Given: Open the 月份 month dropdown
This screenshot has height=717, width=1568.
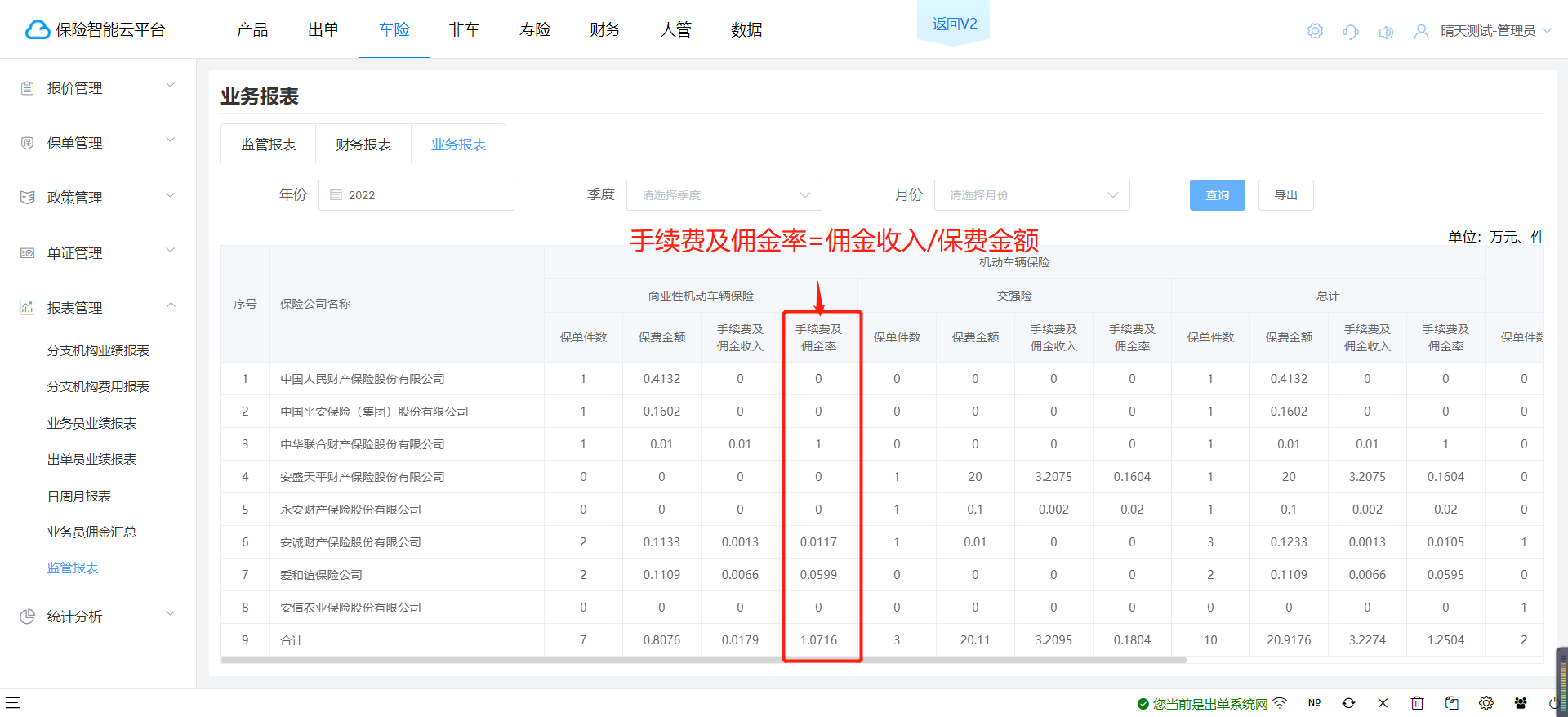Looking at the screenshot, I should (x=1031, y=195).
